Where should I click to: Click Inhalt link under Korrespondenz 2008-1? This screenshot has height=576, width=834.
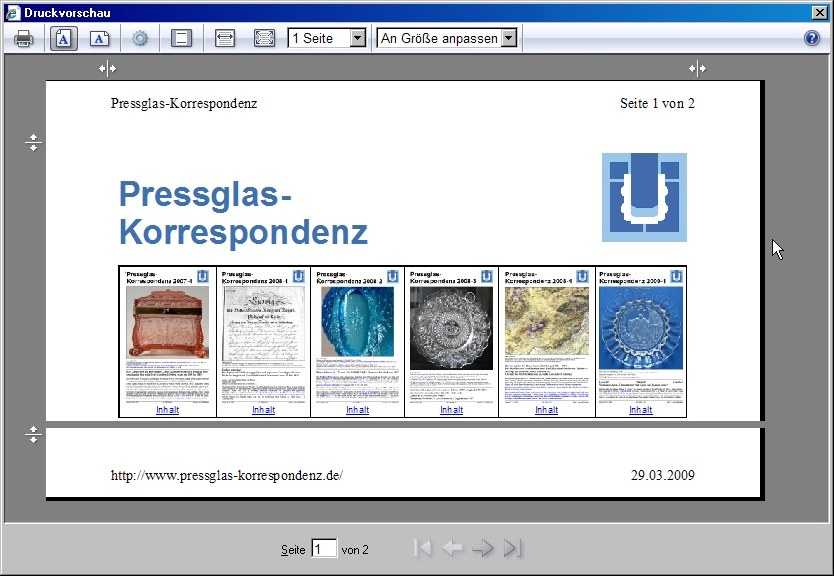[263, 410]
